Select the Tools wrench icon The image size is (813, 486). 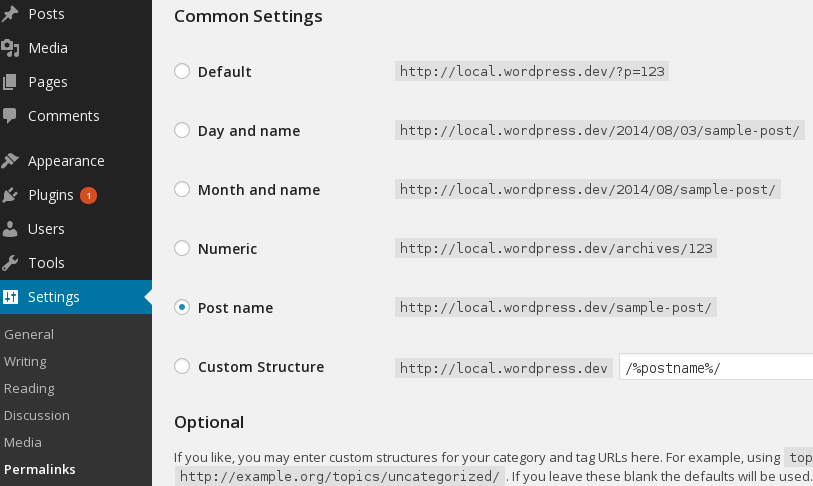point(10,263)
